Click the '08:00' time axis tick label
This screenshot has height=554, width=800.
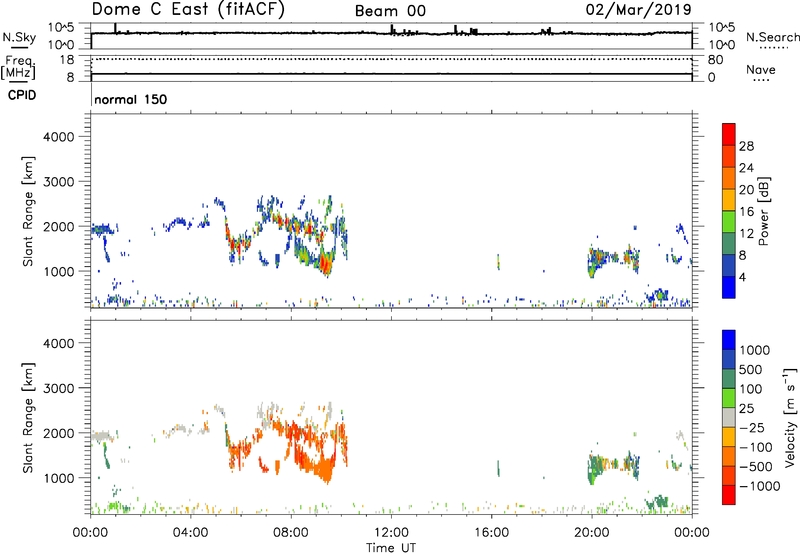291,533
